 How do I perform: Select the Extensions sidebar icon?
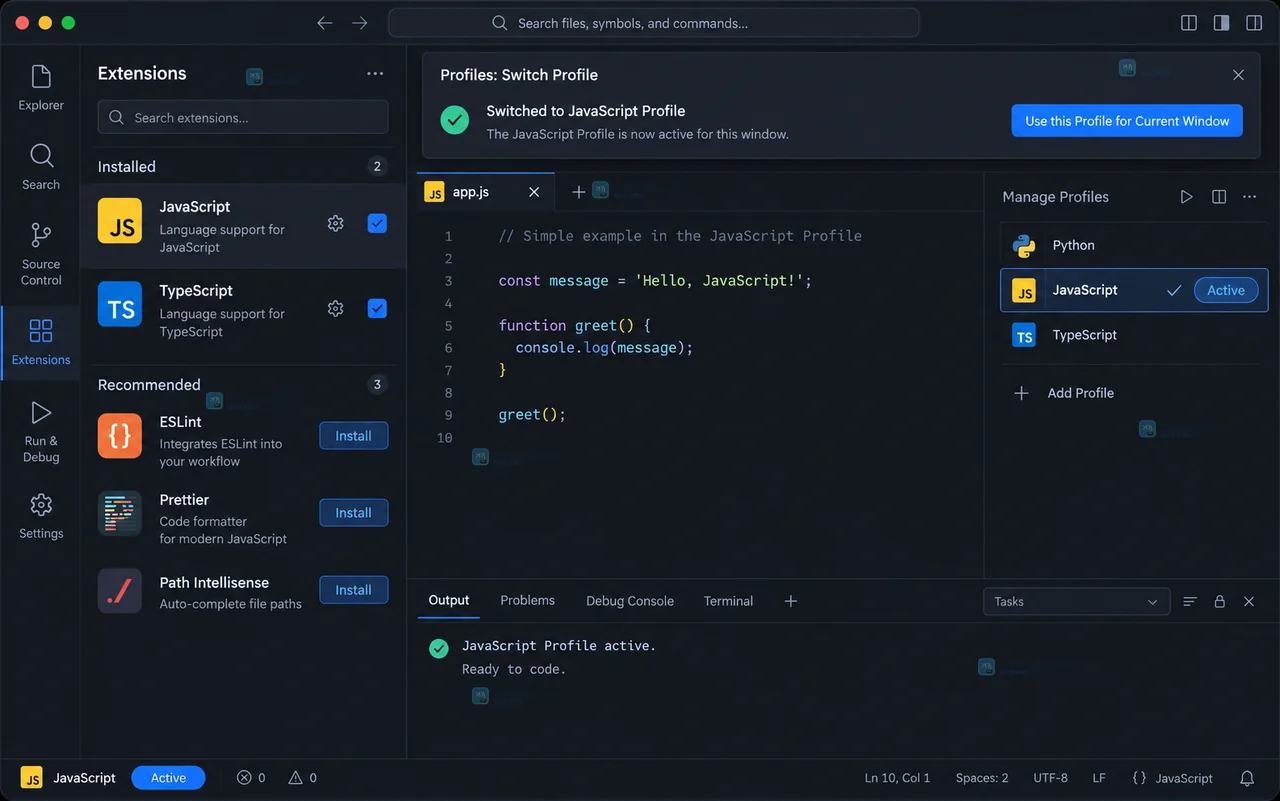pyautogui.click(x=41, y=342)
